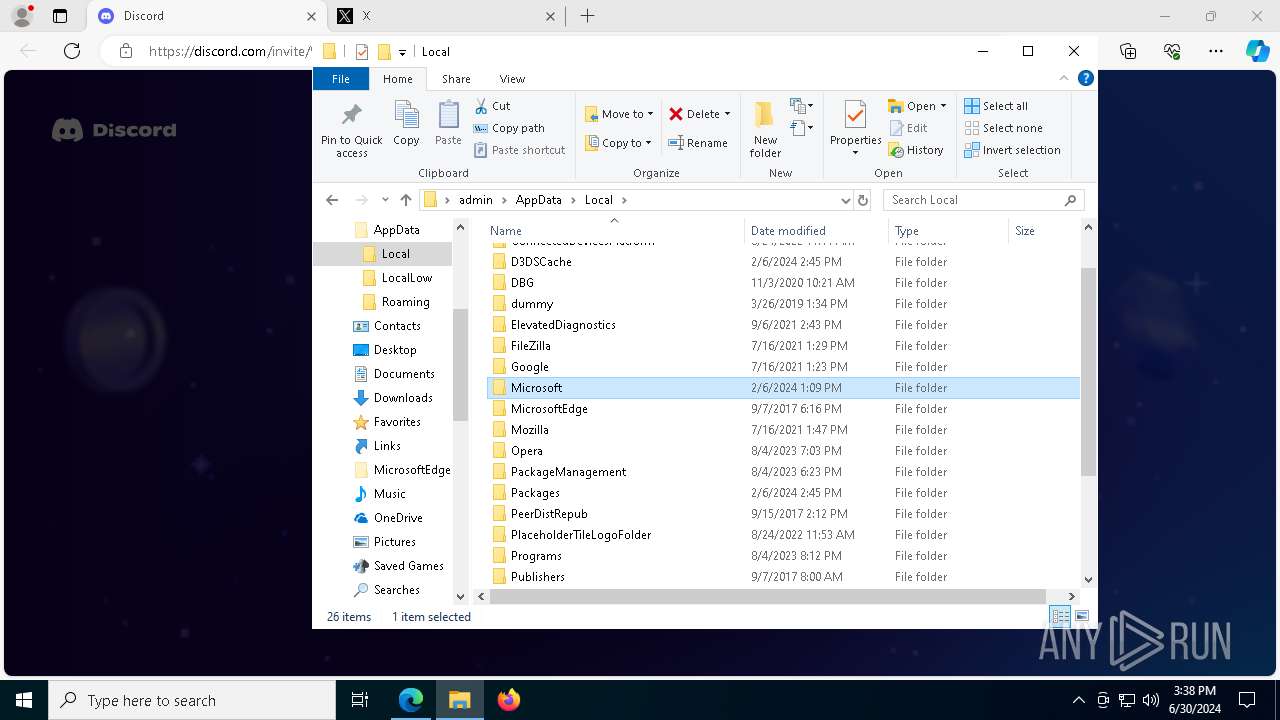The image size is (1280, 720).
Task: Click the Windows Start button
Action: point(24,700)
